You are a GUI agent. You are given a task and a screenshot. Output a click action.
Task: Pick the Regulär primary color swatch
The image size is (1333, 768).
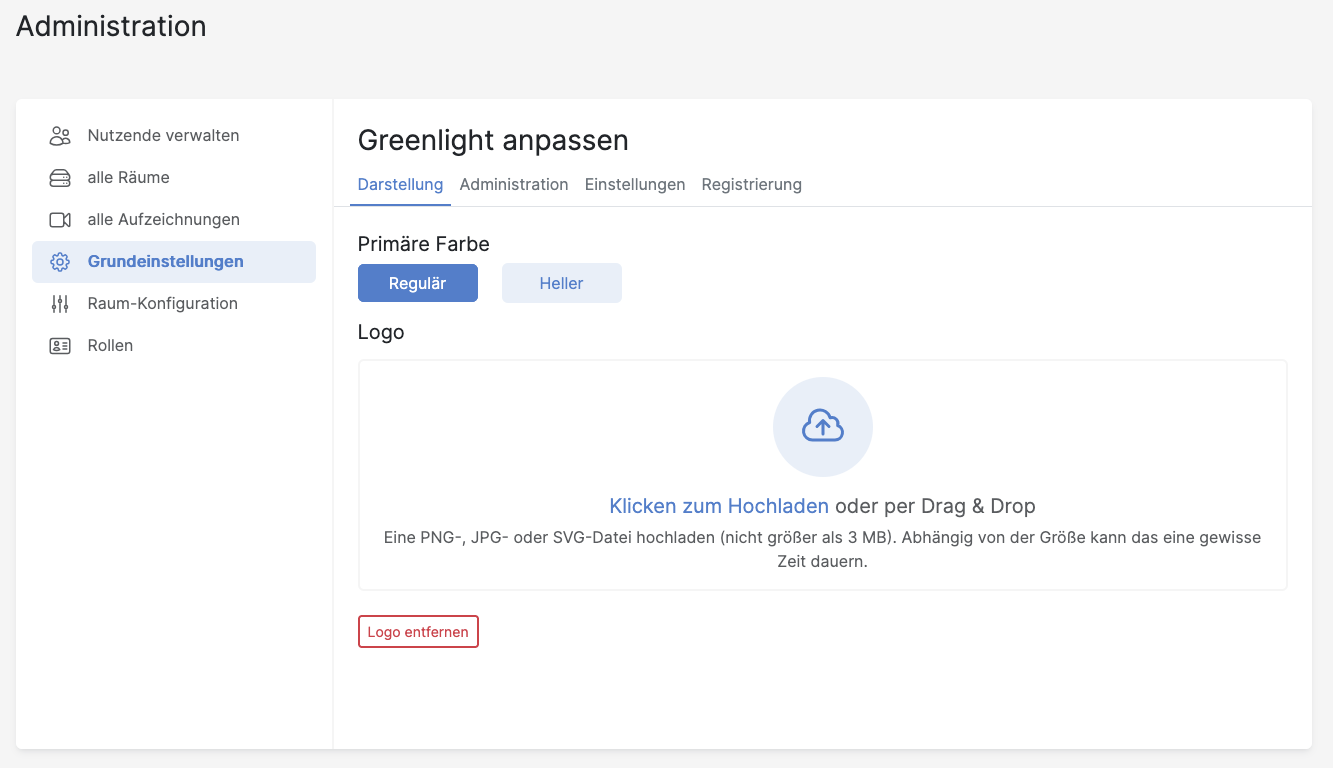click(418, 283)
